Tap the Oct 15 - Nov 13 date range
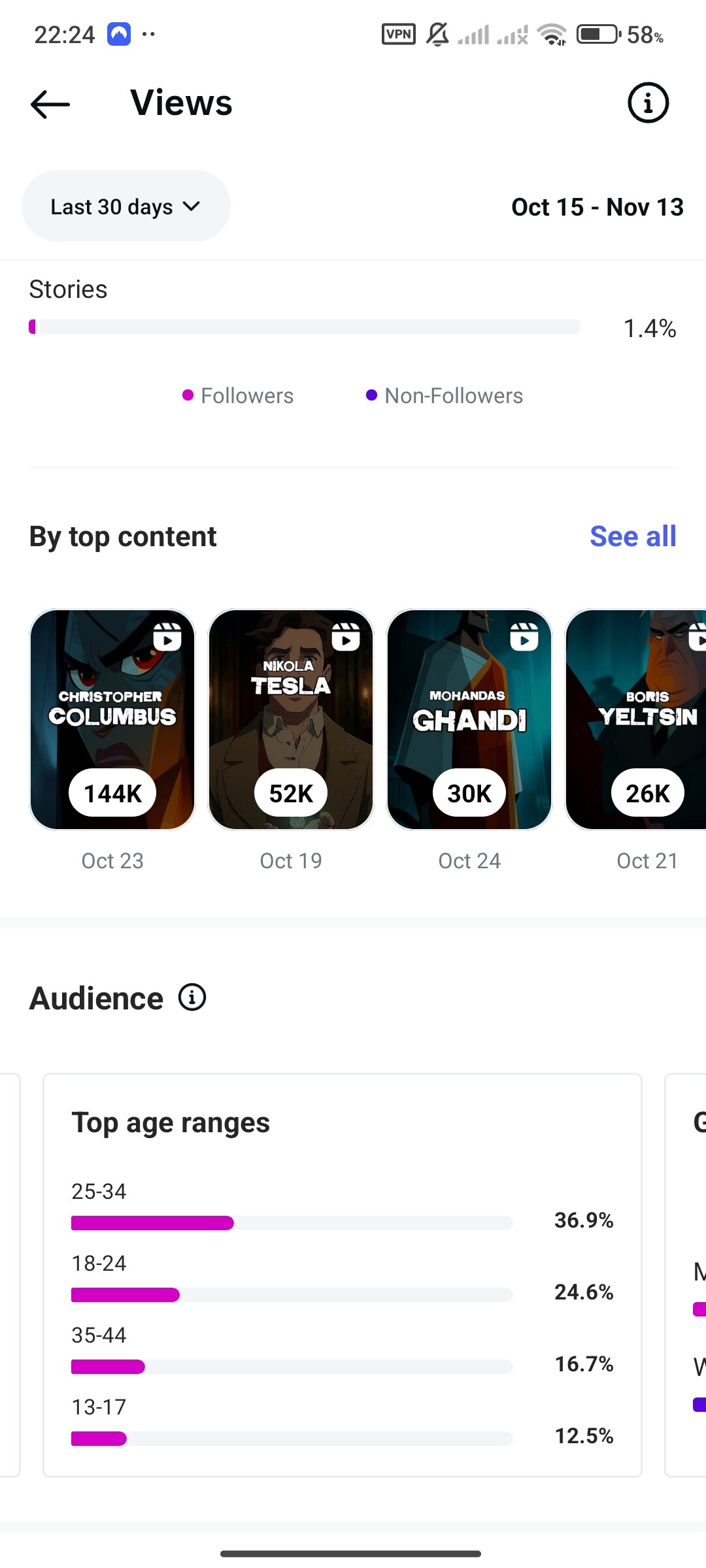 pos(597,207)
